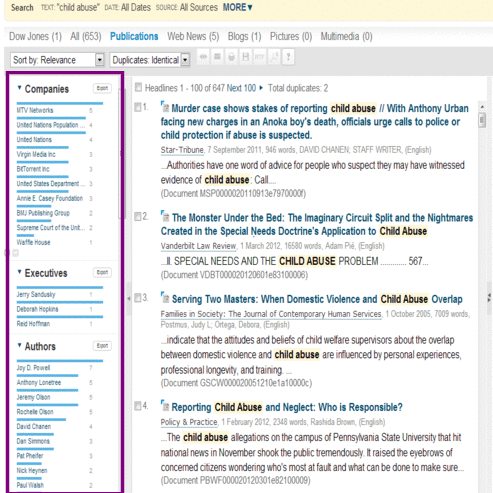This screenshot has height=493, width=493.
Task: Check the box for headline 2
Action: tap(137, 216)
